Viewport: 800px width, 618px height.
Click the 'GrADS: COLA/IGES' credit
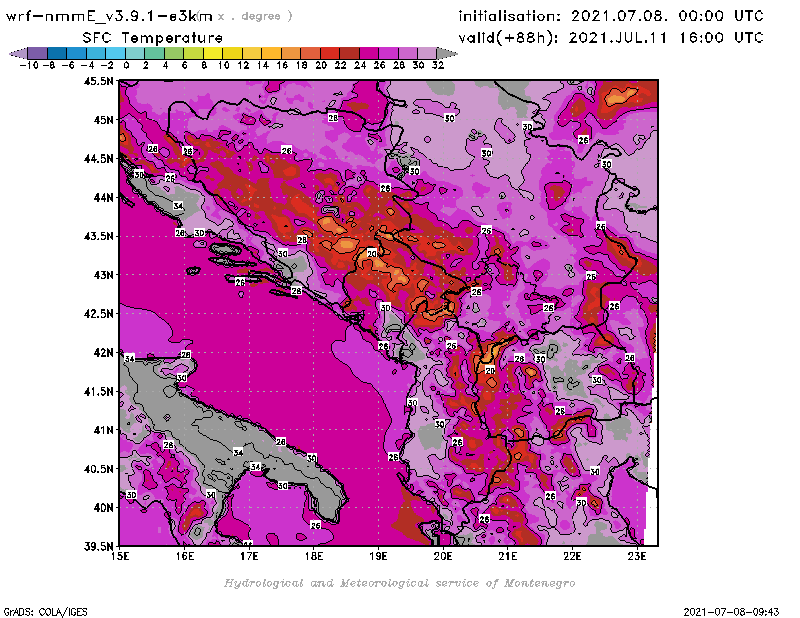pos(45,611)
